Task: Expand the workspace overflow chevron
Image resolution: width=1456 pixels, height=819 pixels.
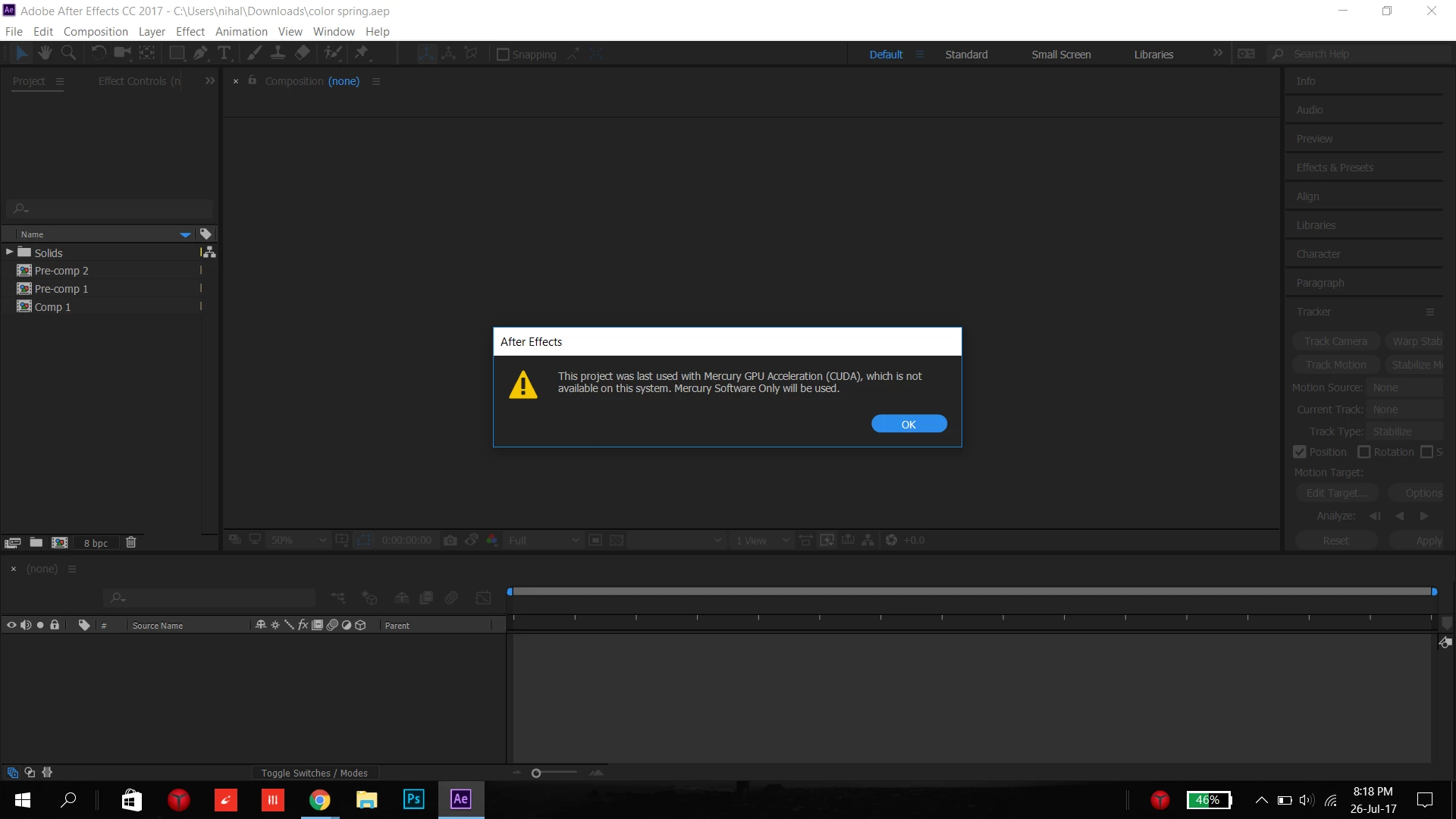Action: coord(1217,53)
